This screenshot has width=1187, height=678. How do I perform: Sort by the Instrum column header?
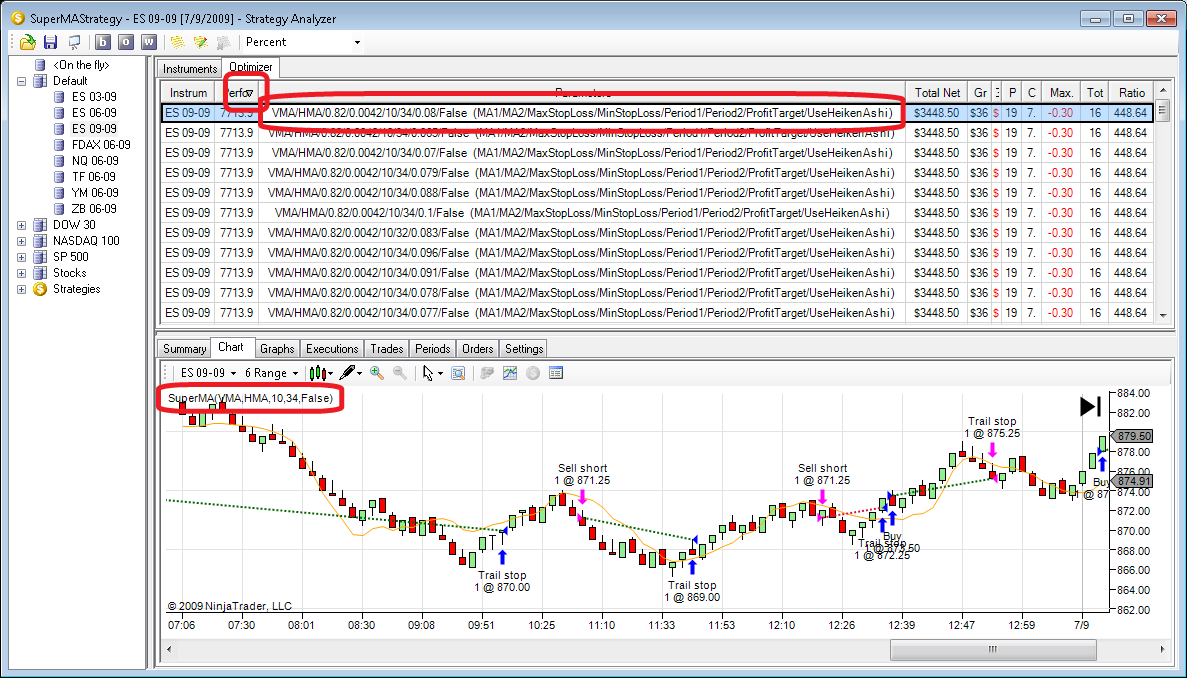pos(188,93)
